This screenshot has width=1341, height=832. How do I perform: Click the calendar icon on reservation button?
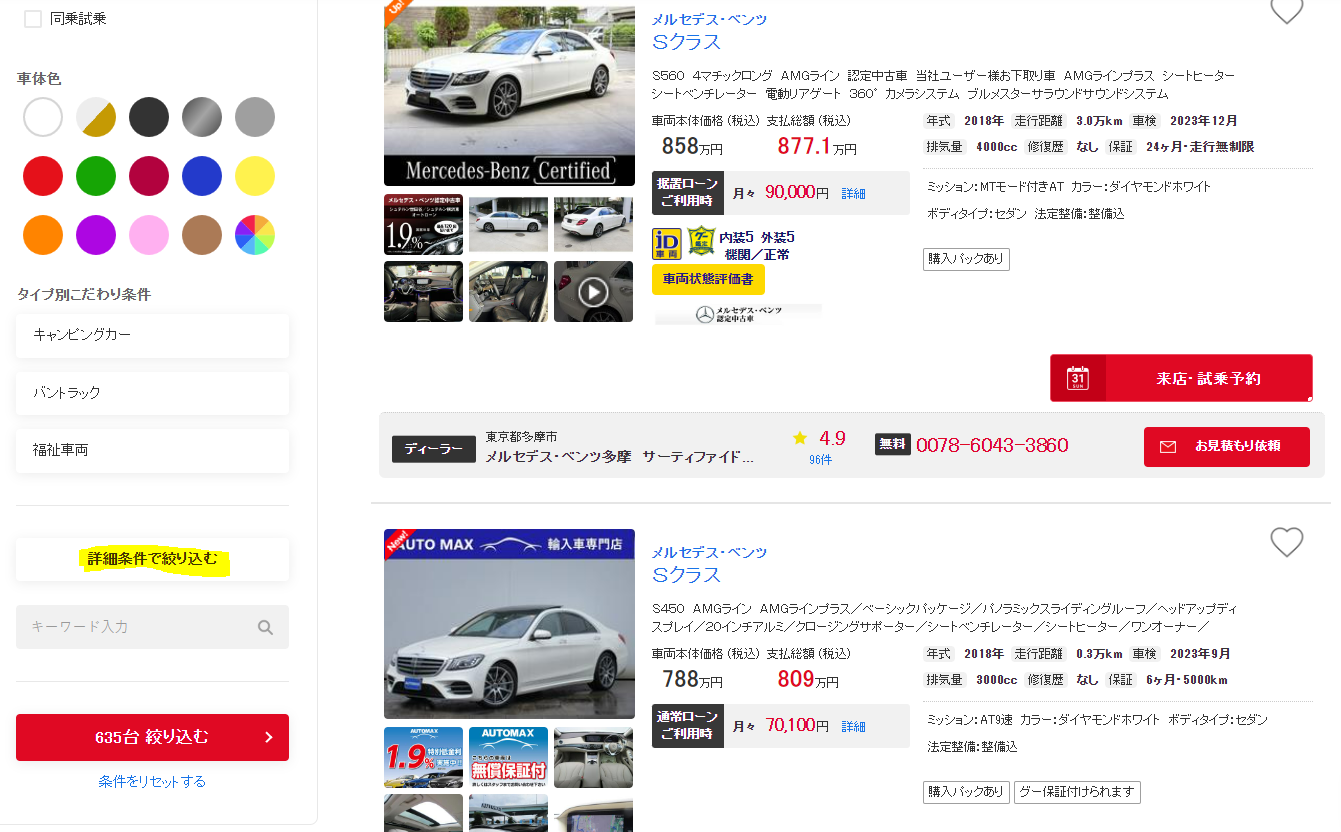(x=1078, y=378)
